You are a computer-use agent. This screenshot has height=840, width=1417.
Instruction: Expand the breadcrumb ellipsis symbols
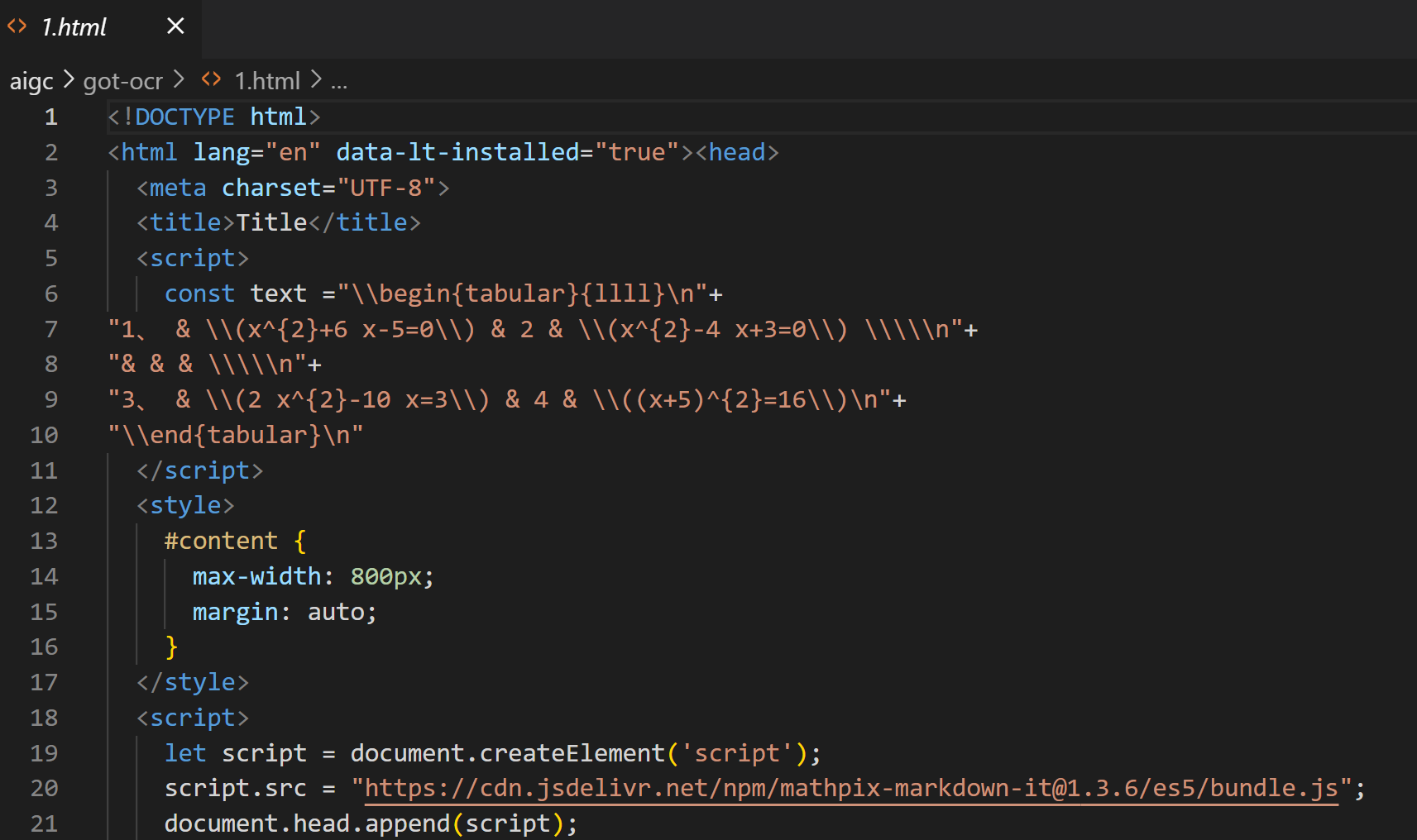[339, 83]
